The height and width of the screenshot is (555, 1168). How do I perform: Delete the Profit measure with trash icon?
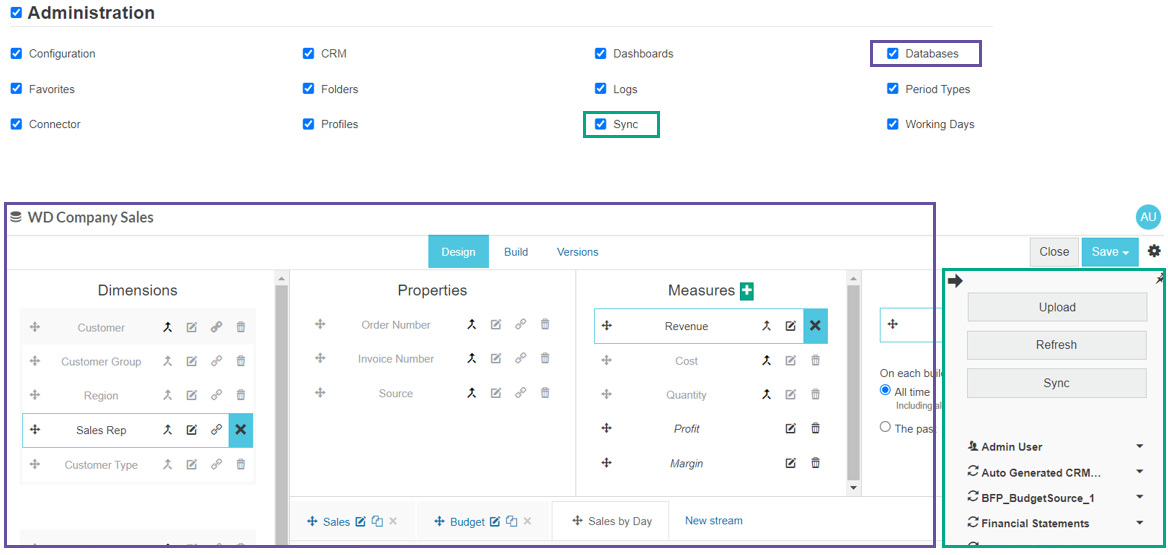(x=815, y=429)
